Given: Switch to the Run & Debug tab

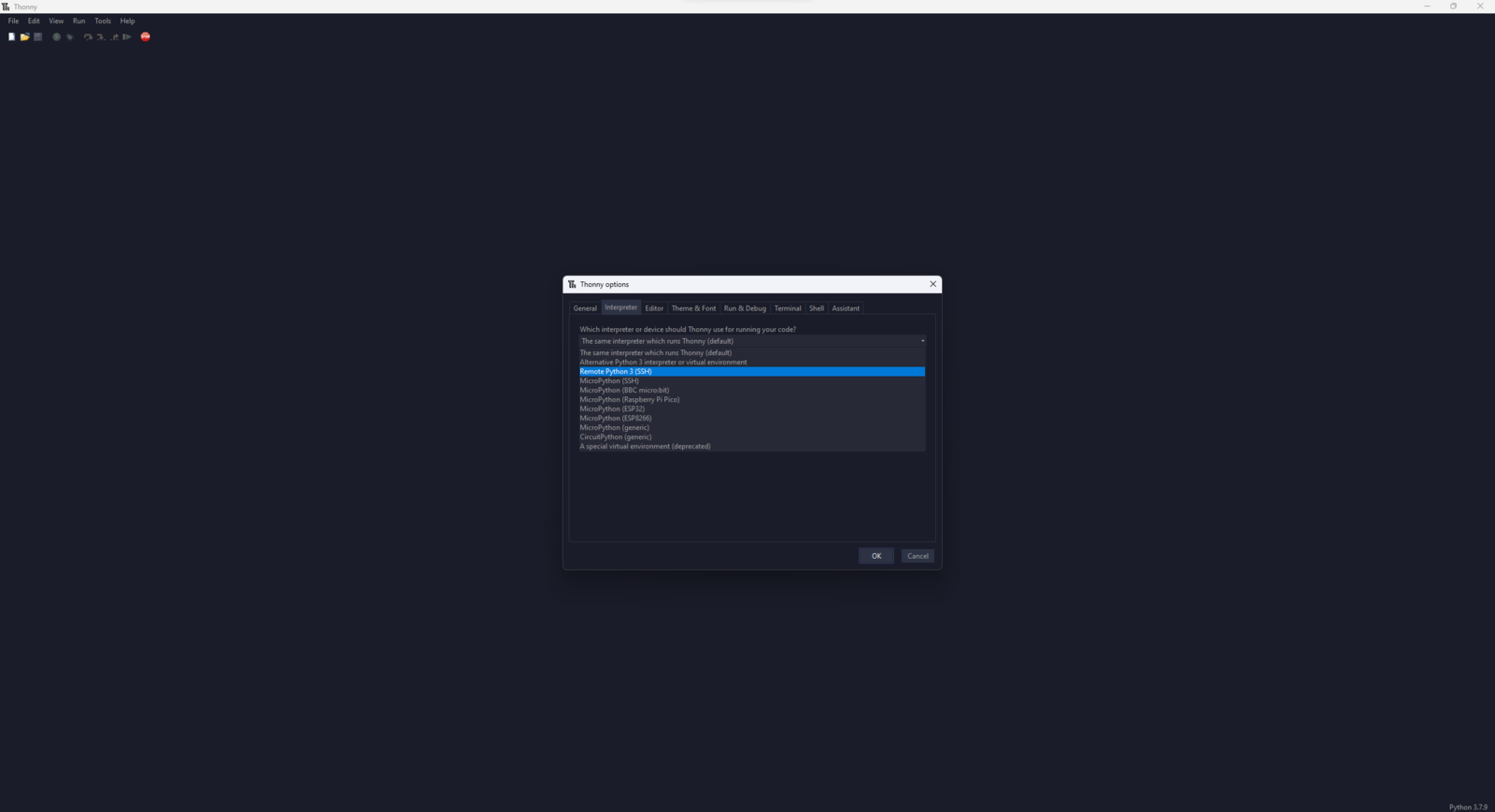Looking at the screenshot, I should click(745, 308).
